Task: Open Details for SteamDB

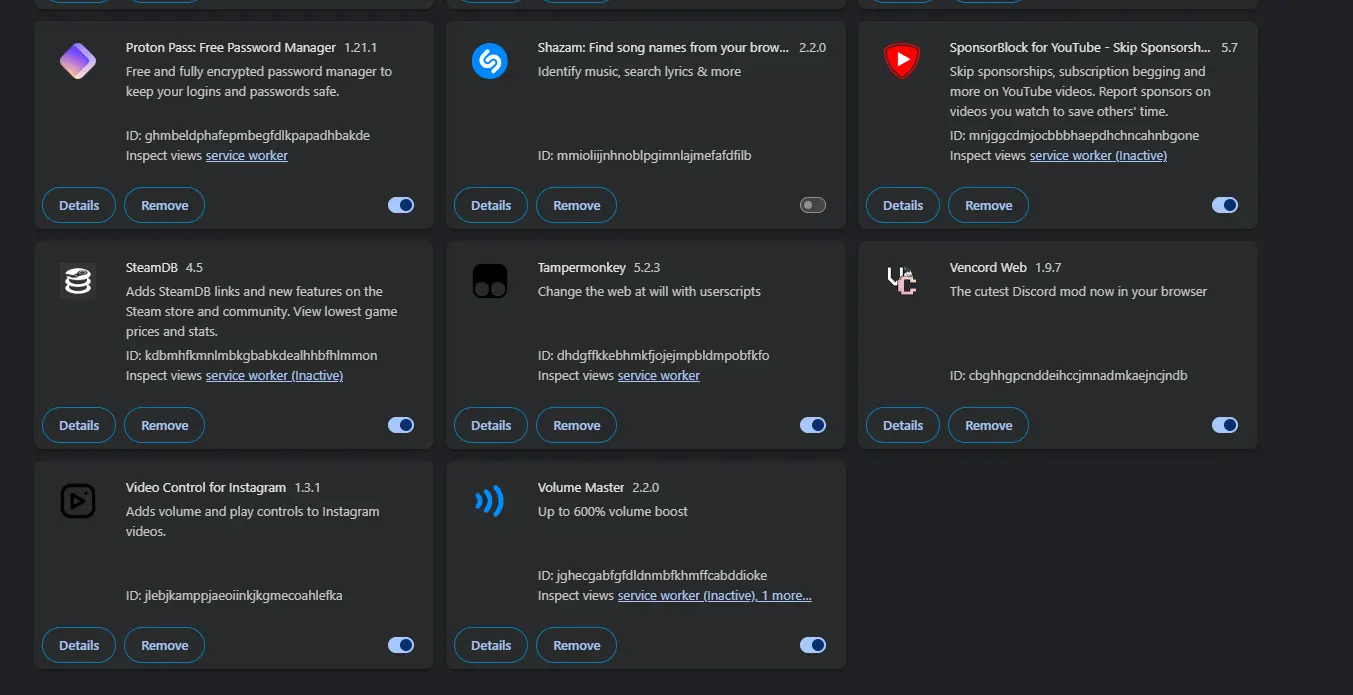Action: click(x=79, y=425)
